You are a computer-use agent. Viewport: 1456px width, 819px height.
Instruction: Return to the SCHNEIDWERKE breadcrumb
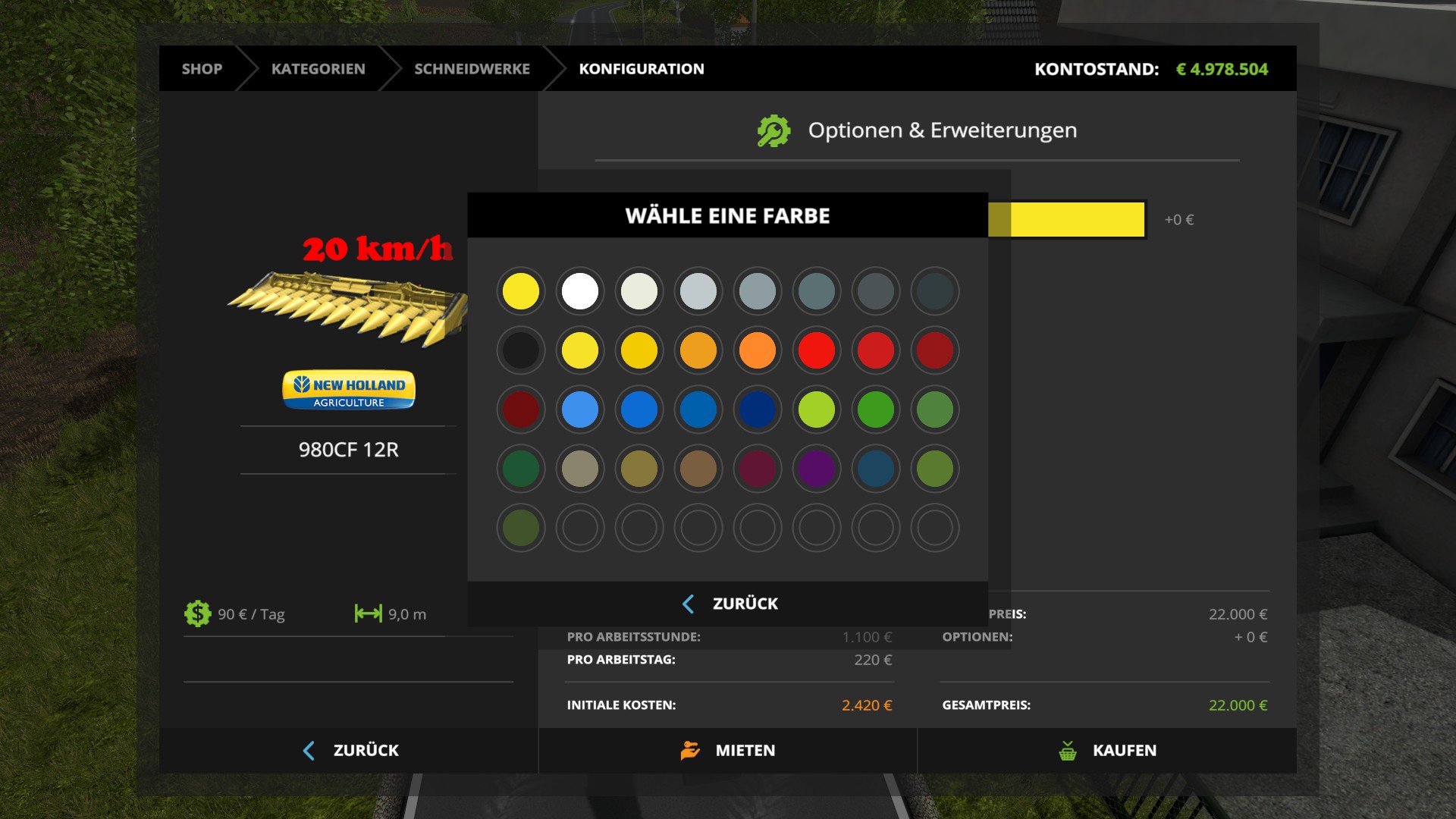(x=472, y=69)
